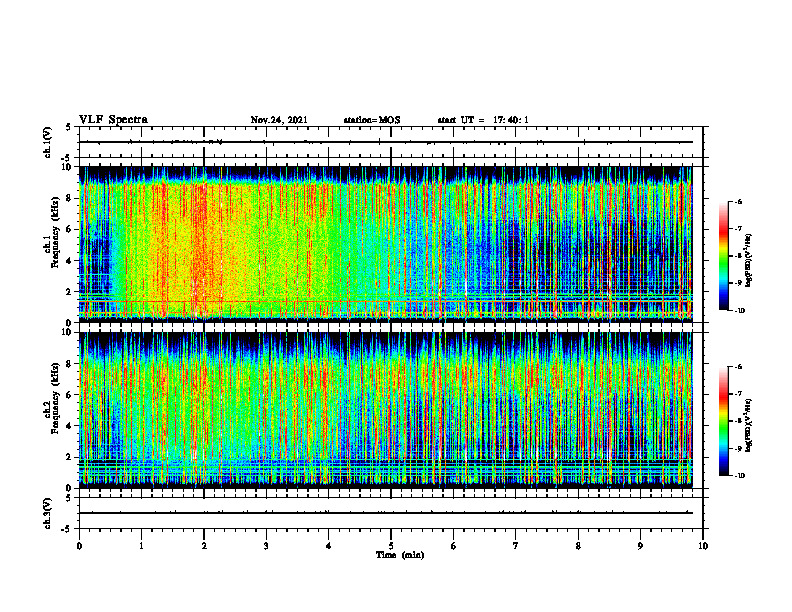This screenshot has height=612, width=792.
Task: Click the ch.2 spectrogram plot
Action: click(x=386, y=410)
